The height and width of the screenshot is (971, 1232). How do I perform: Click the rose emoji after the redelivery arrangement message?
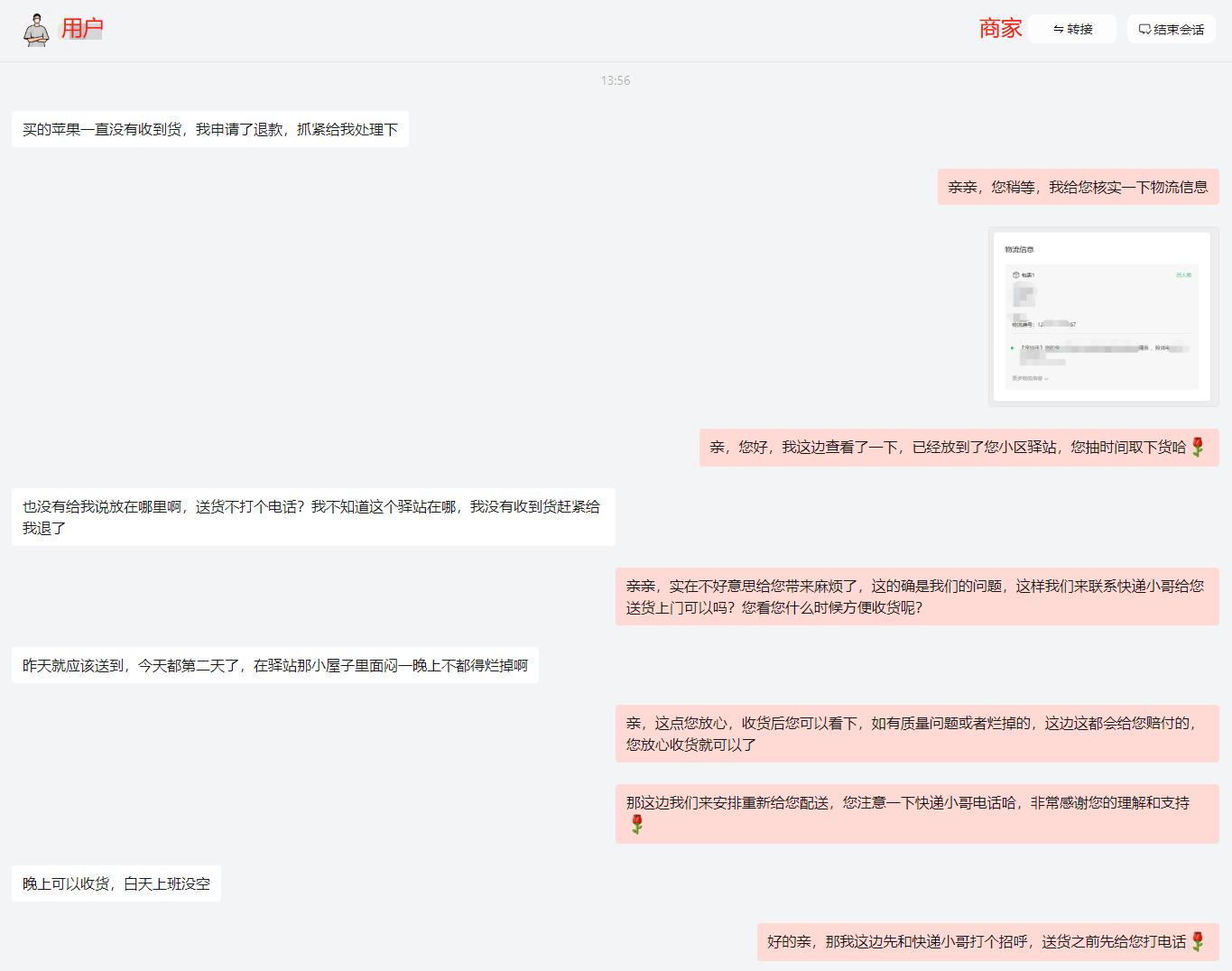pos(637,824)
